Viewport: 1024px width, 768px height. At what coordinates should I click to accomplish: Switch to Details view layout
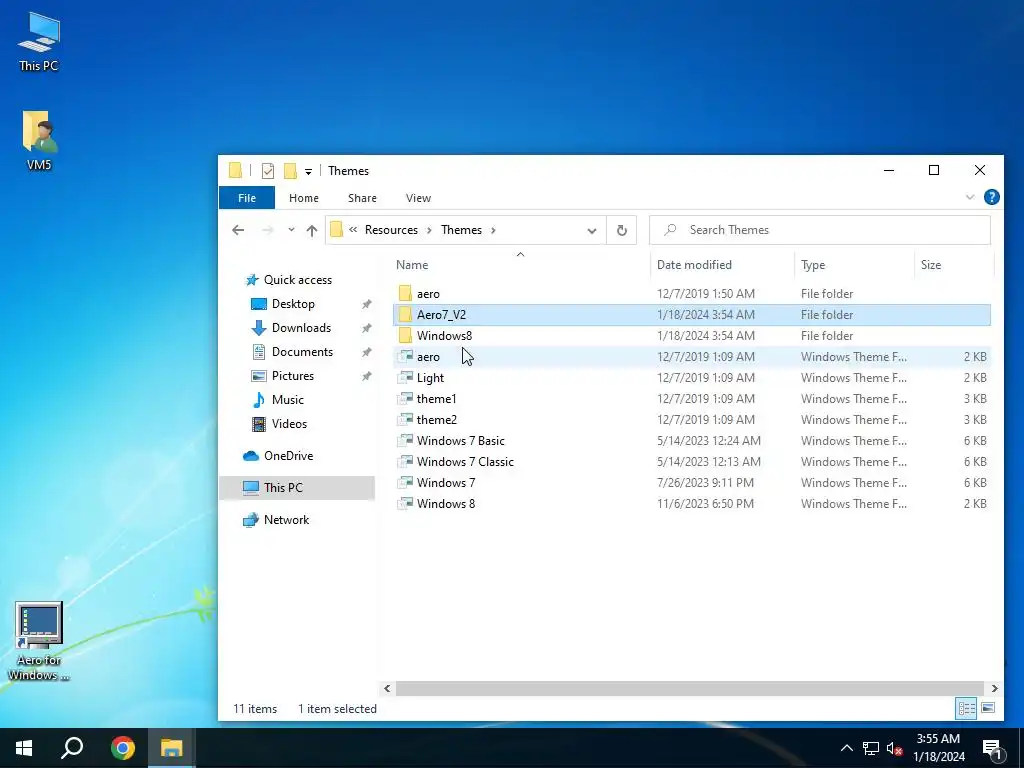pyautogui.click(x=967, y=708)
